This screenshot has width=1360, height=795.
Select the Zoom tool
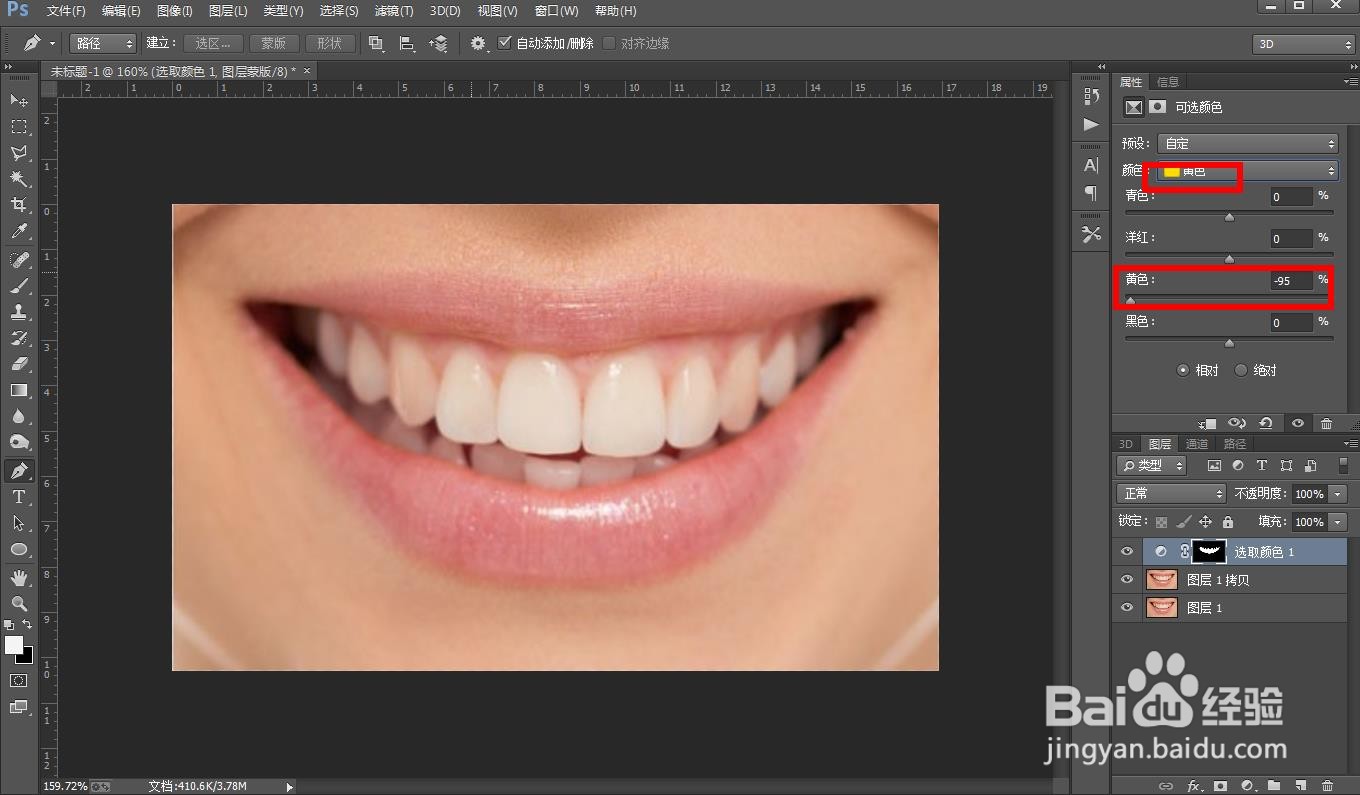19,604
